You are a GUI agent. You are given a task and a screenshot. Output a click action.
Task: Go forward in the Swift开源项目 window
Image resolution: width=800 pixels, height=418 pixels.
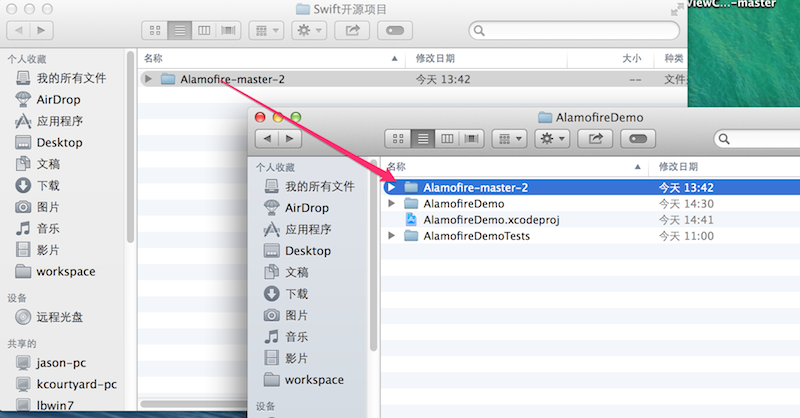tap(41, 31)
